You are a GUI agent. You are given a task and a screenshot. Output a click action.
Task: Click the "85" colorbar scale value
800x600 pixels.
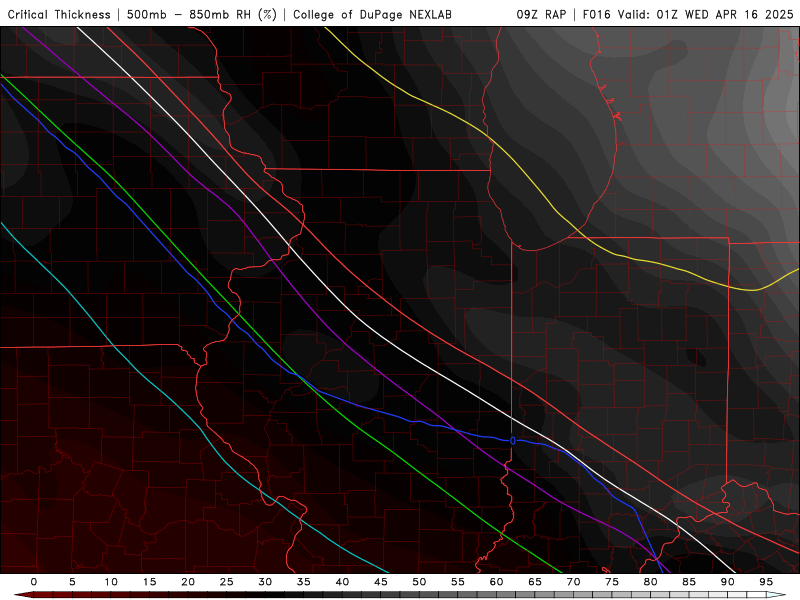(x=689, y=582)
